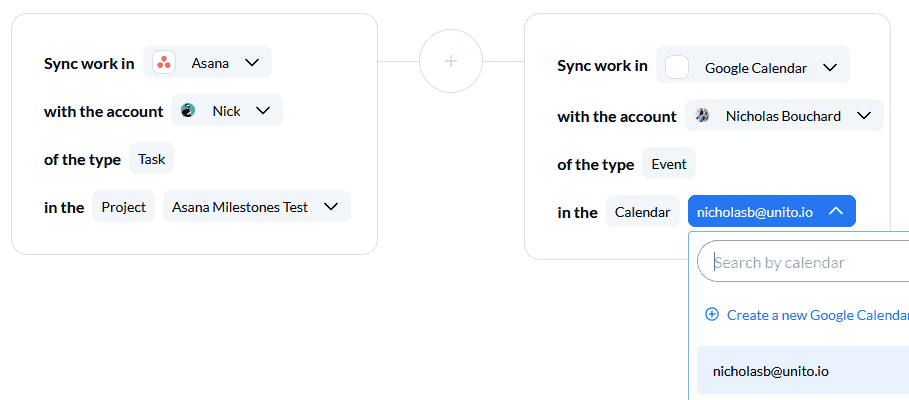Click Nicholas Bouchard's account avatar

pos(702,115)
